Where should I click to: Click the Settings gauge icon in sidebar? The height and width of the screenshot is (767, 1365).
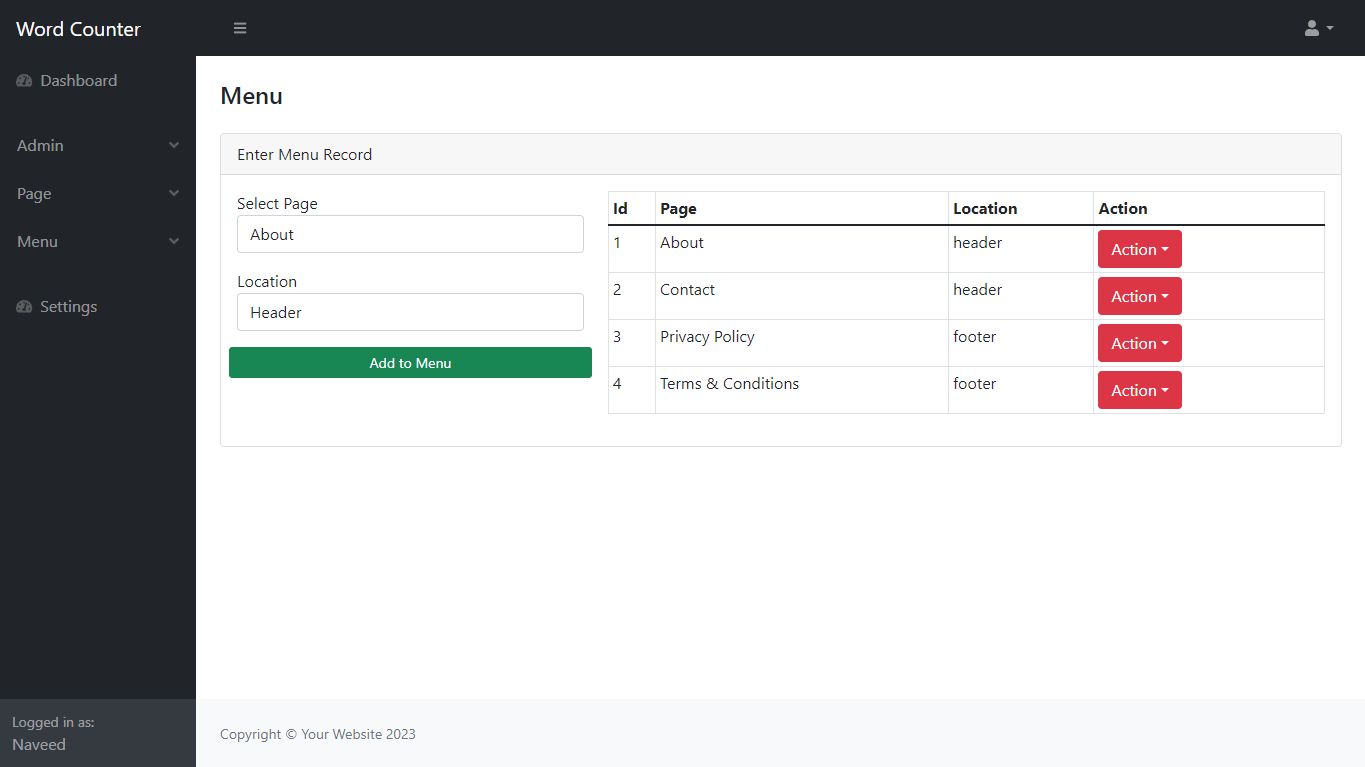(x=25, y=307)
